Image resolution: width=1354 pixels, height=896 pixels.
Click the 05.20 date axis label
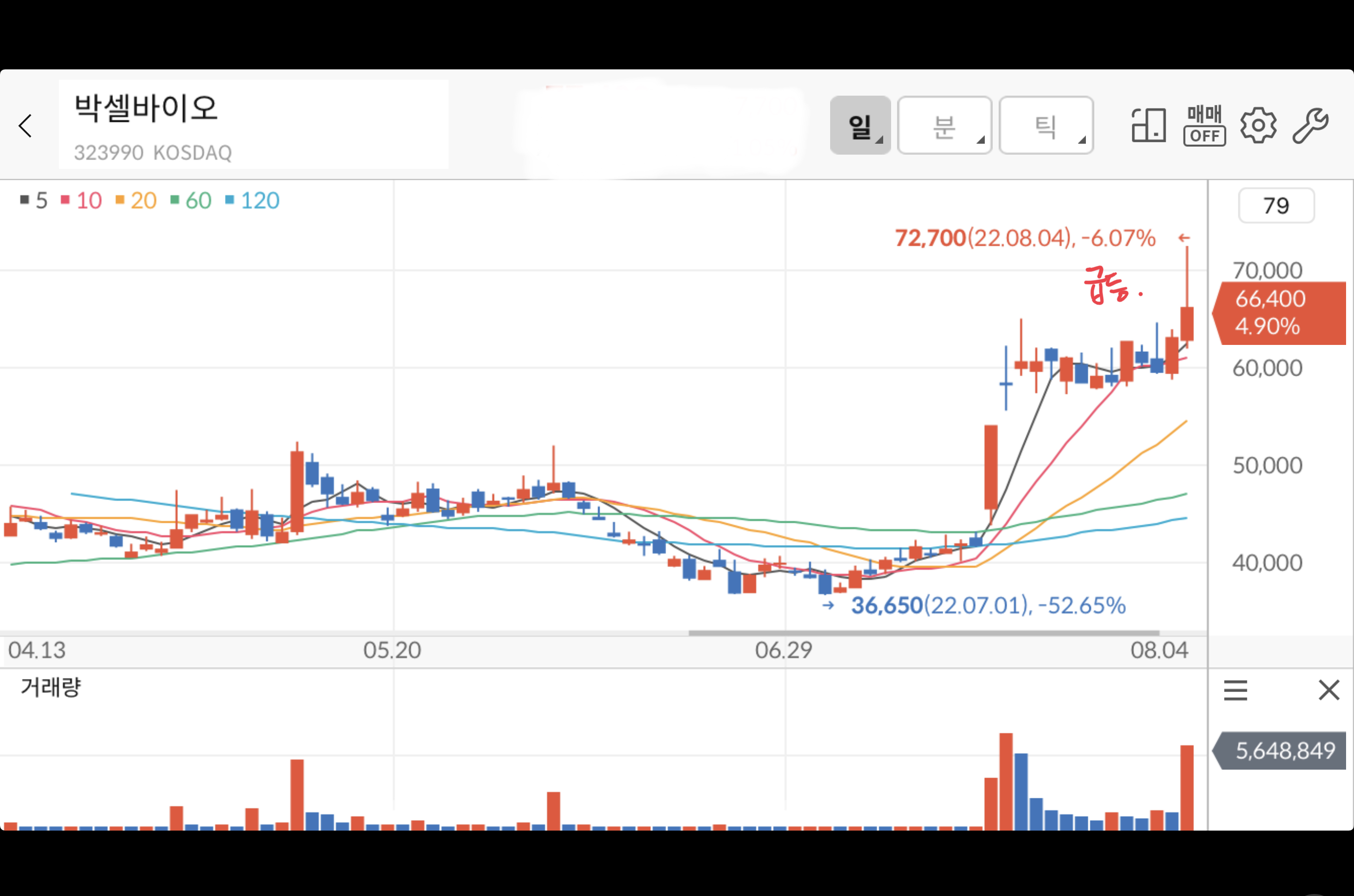click(392, 650)
